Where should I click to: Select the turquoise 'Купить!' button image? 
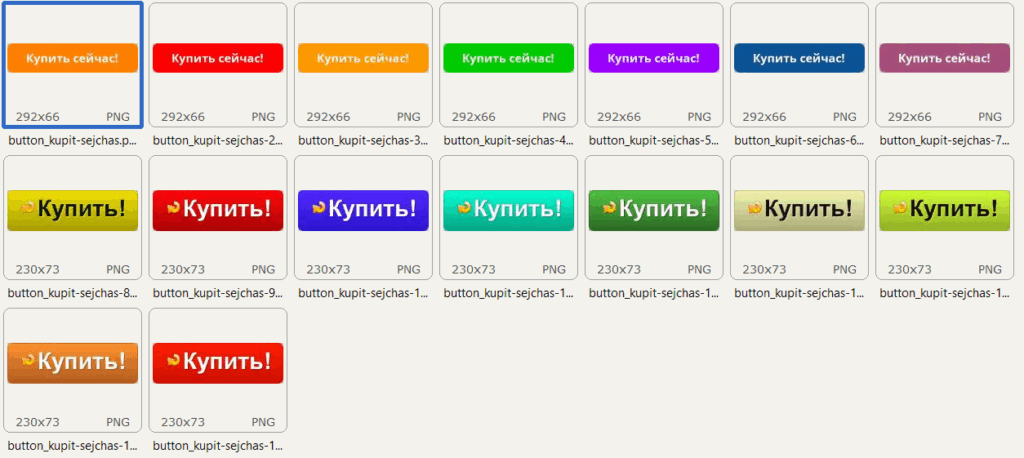click(508, 210)
